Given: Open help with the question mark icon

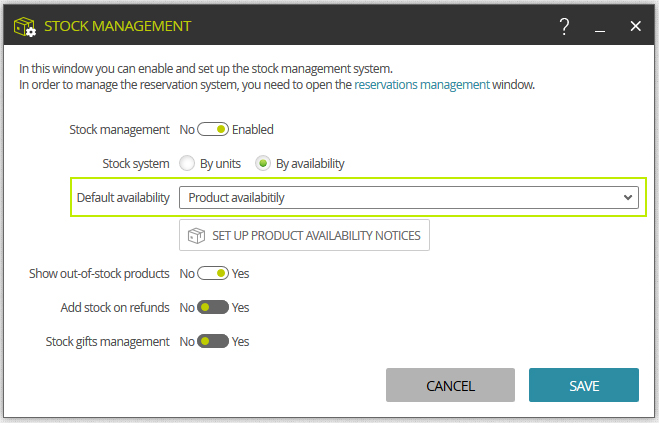Looking at the screenshot, I should 564,26.
